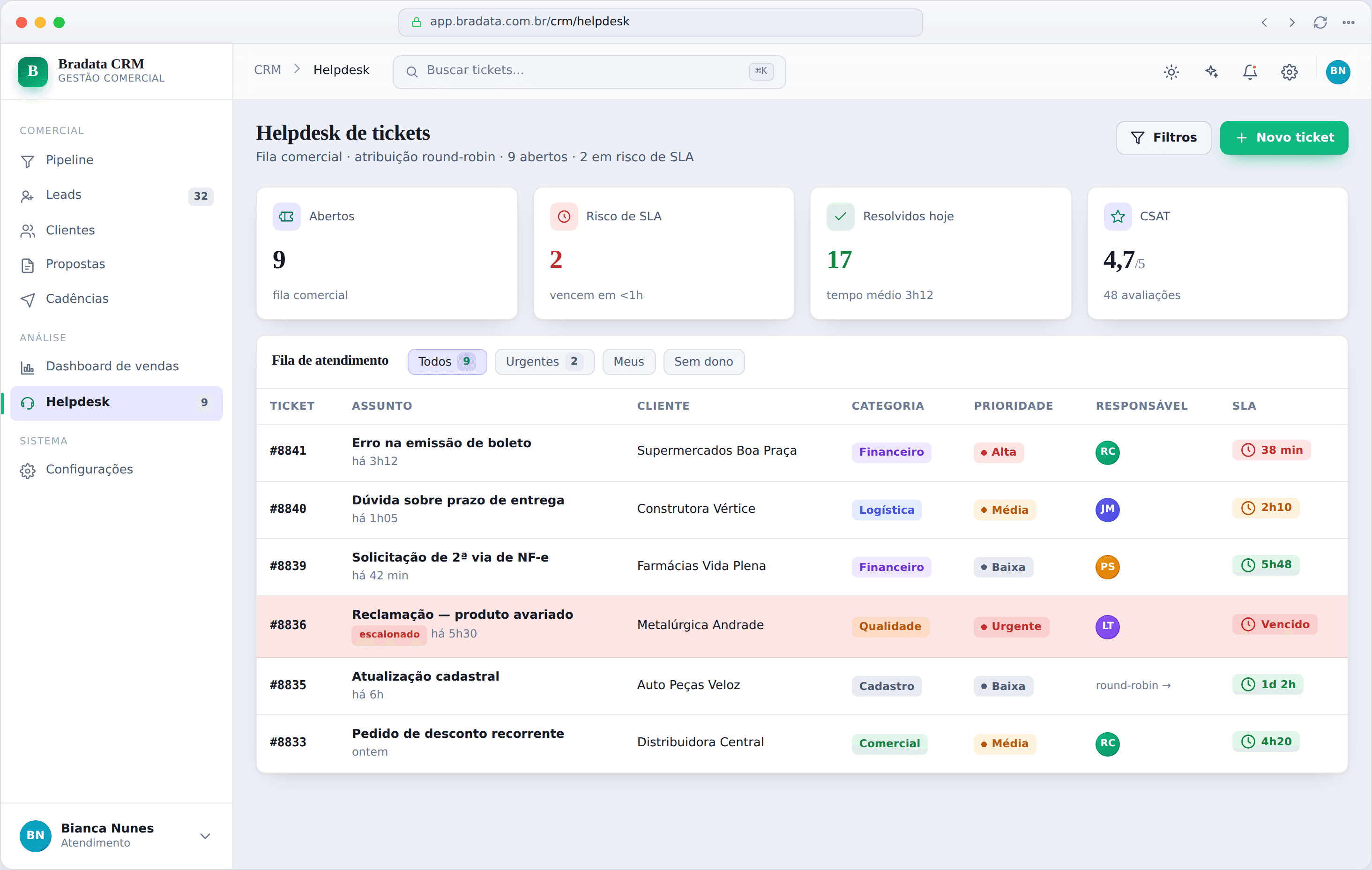Toggle the light/dark theme sun icon
Image resolution: width=1372 pixels, height=870 pixels.
point(1171,72)
